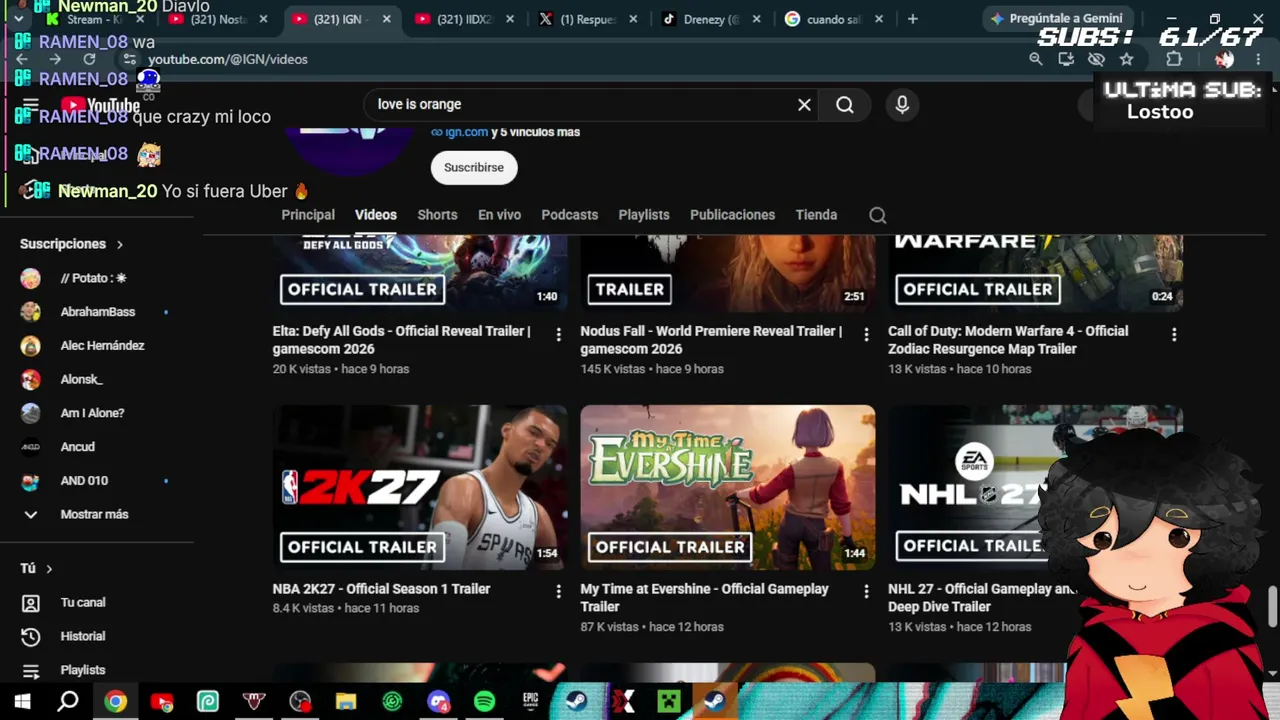Close the Drenezy TikTok tab

(x=757, y=19)
